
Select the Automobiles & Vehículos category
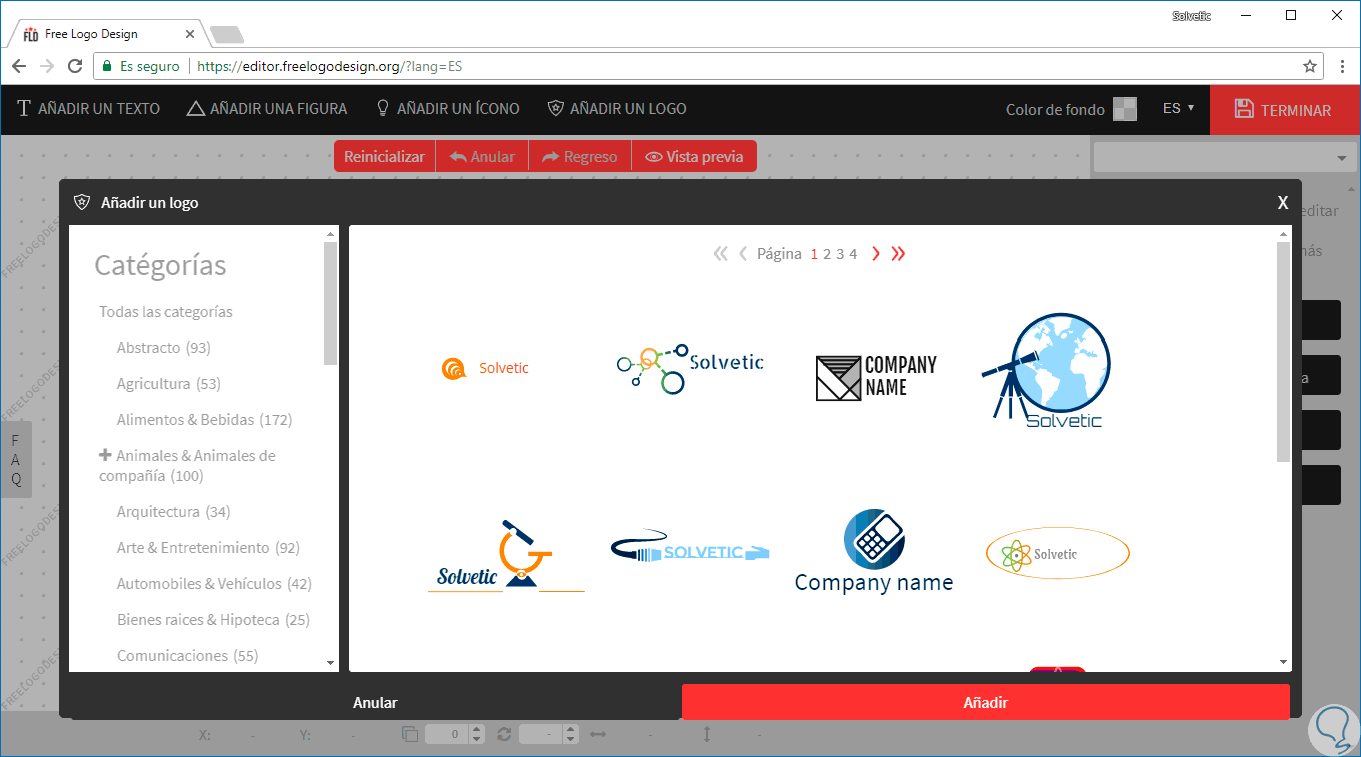pos(214,584)
